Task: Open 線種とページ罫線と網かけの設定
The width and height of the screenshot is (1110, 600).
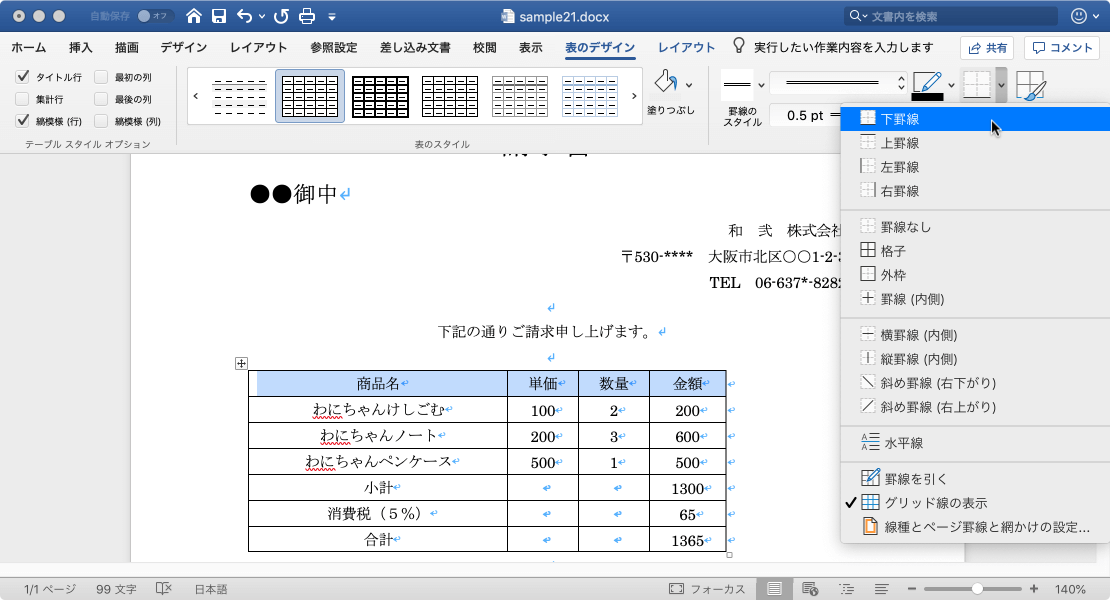Action: pyautogui.click(x=975, y=527)
